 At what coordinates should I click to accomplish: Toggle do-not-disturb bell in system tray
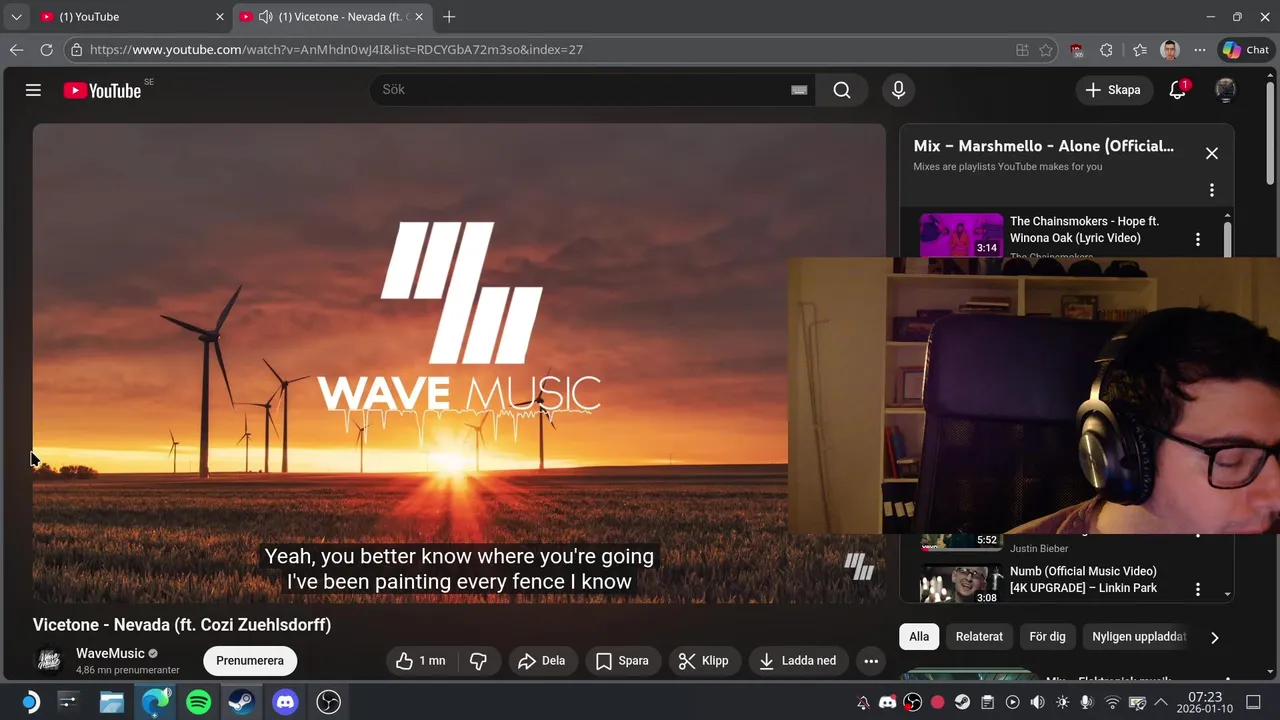[x=863, y=703]
